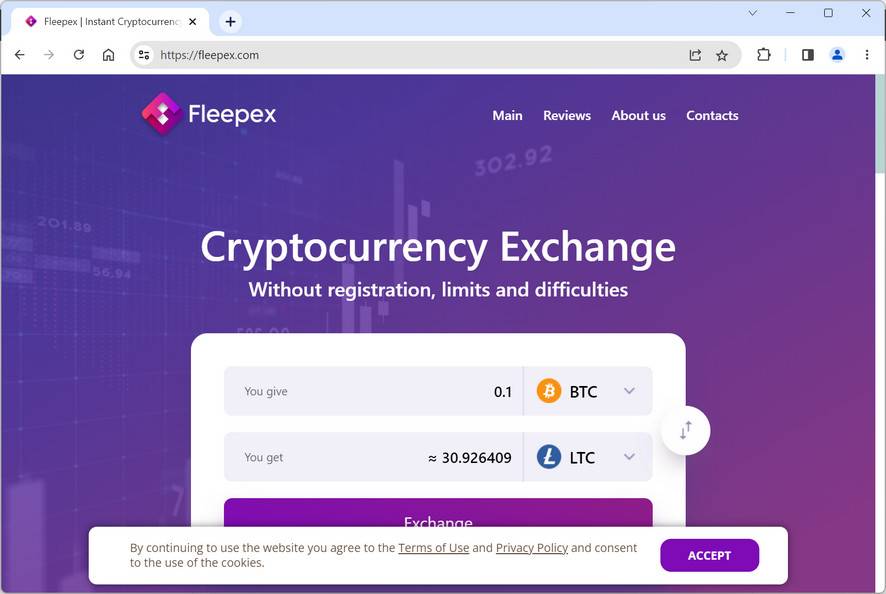Open the browser Extensions puzzle icon

point(764,55)
